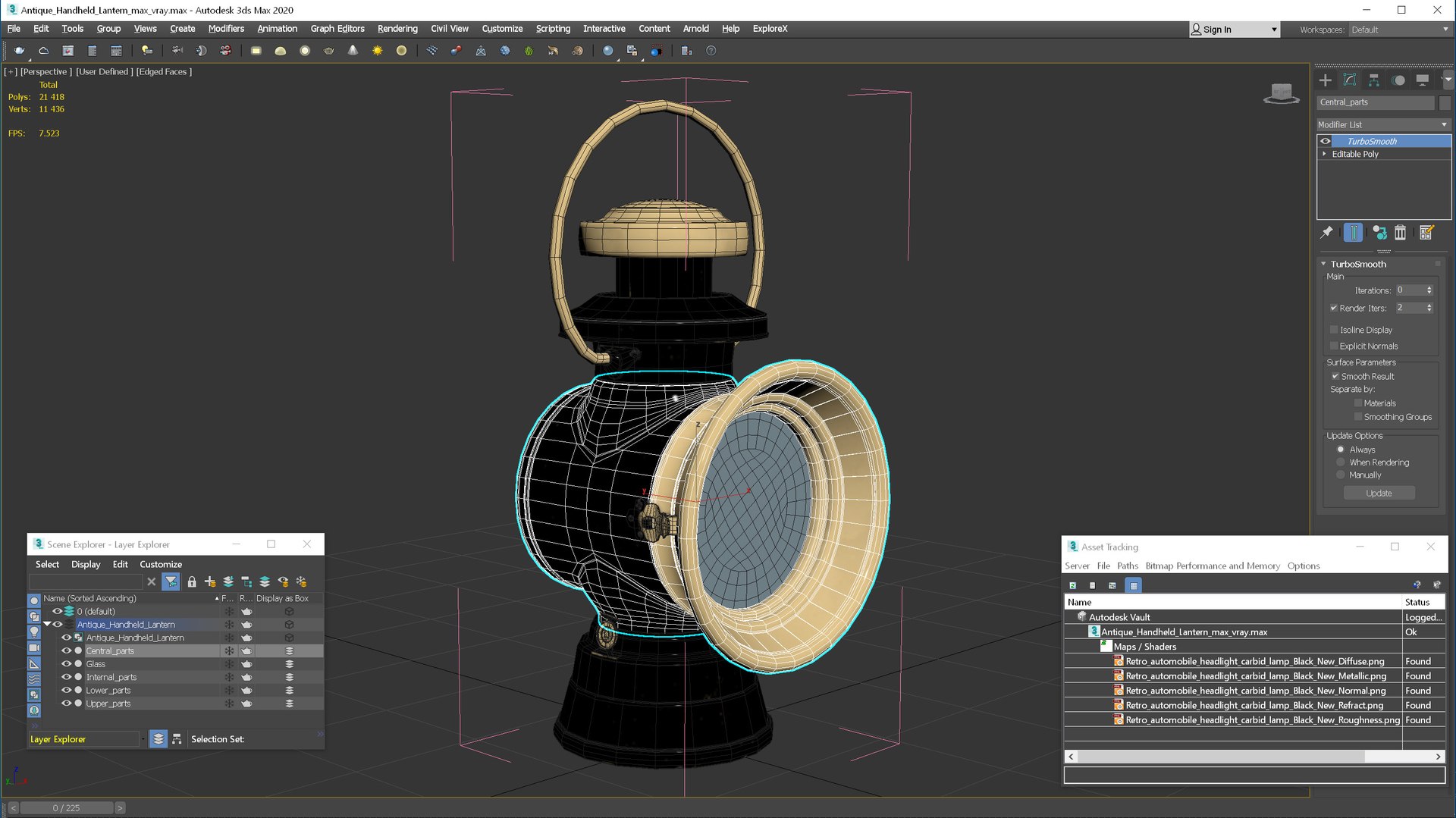Remove modifier with the trash can icon

(1401, 233)
